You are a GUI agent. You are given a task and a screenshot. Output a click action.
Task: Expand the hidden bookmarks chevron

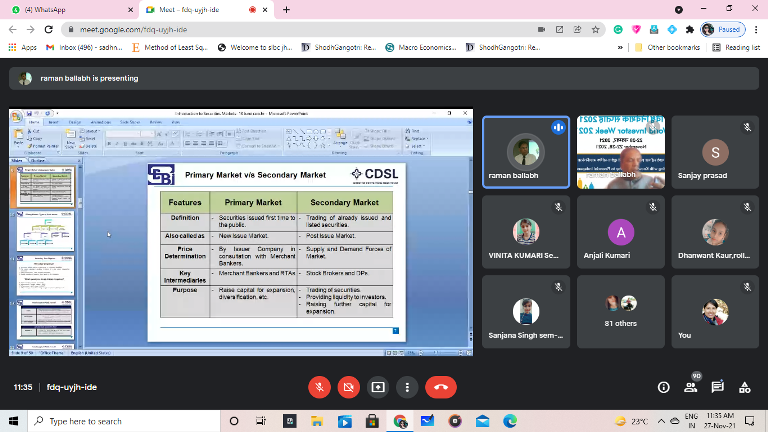pos(620,48)
